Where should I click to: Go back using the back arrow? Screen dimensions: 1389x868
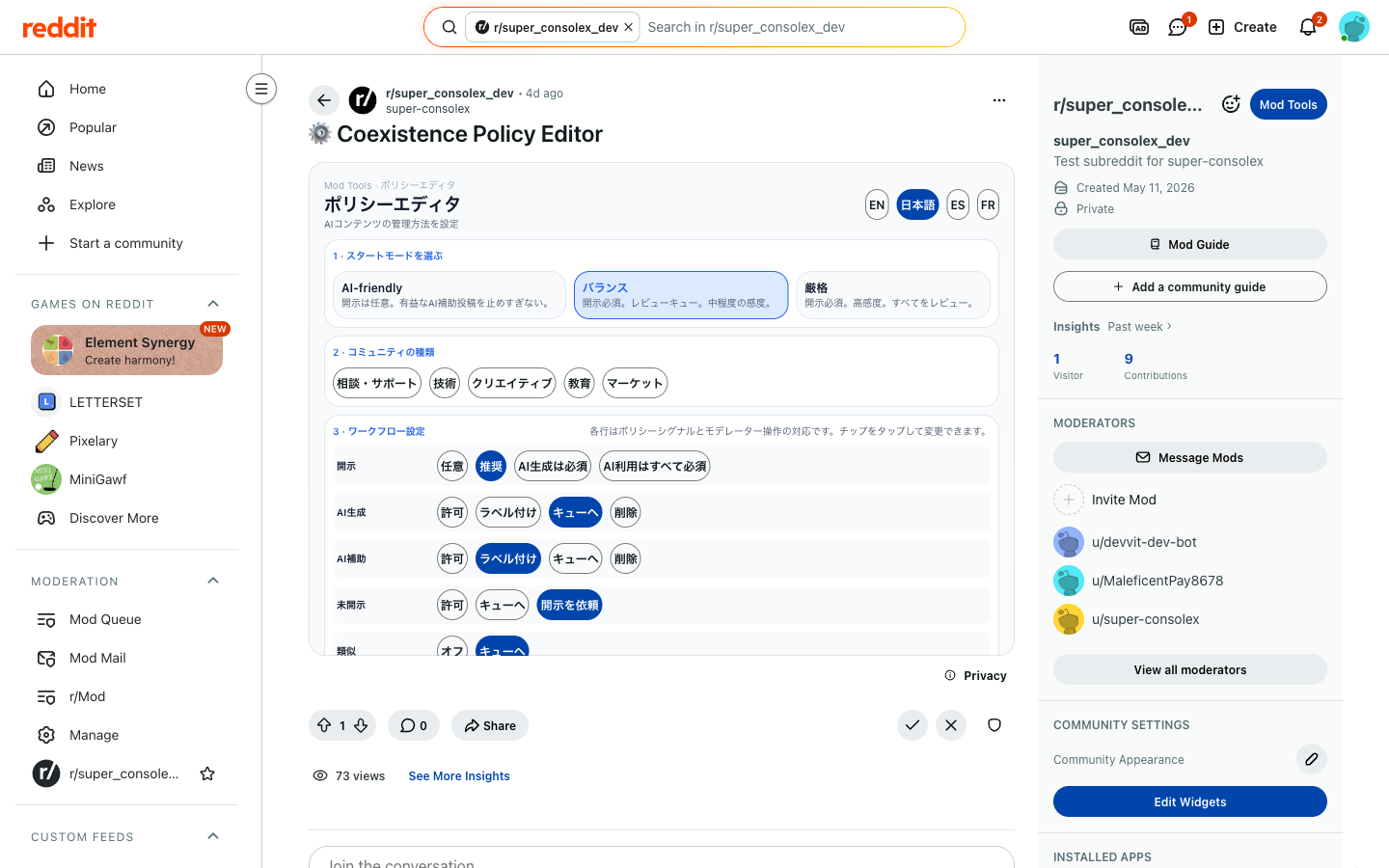click(x=324, y=100)
